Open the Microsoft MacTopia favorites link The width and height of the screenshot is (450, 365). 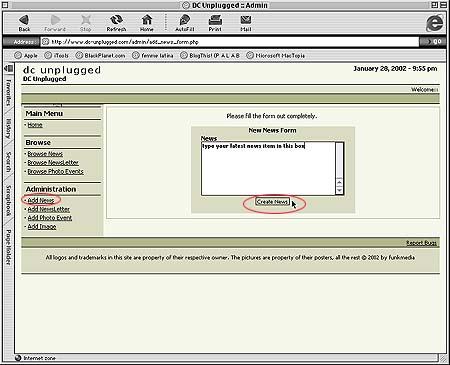click(276, 55)
